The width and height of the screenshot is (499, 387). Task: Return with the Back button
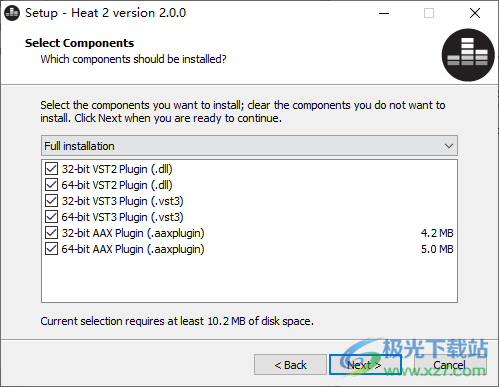click(x=290, y=365)
